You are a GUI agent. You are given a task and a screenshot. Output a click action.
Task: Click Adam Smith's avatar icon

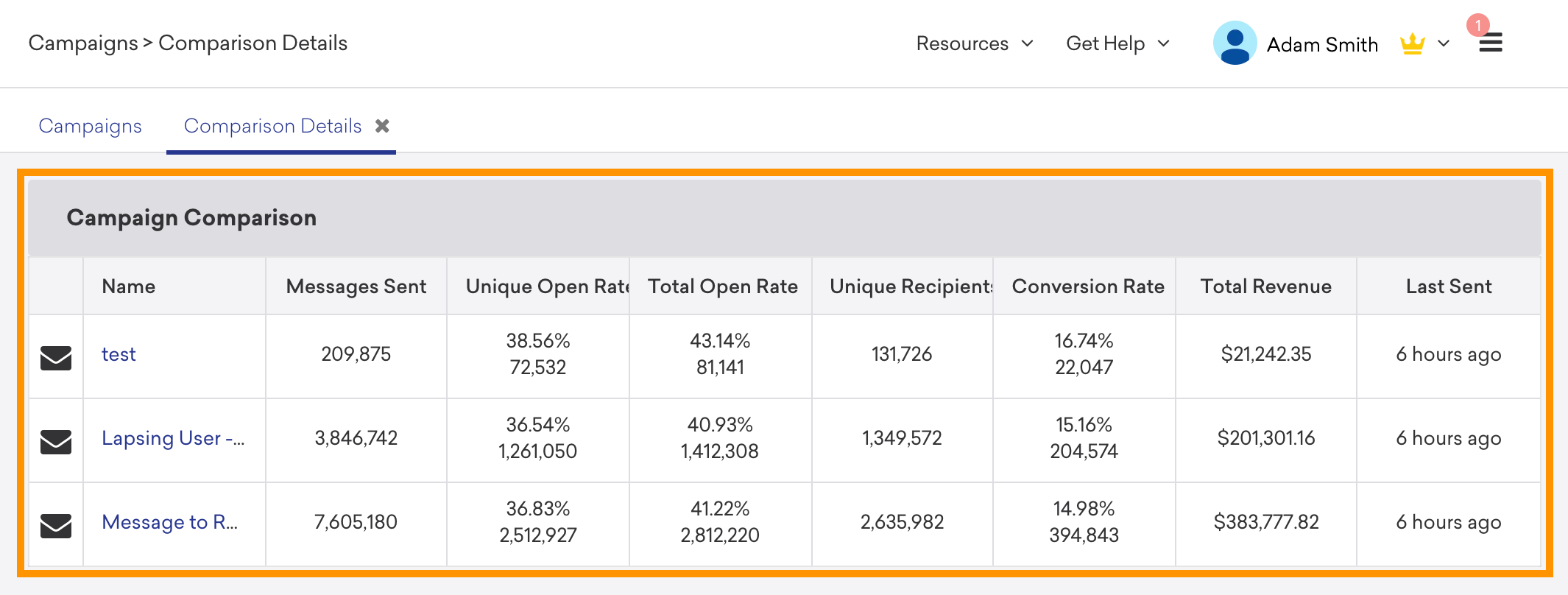(x=1235, y=43)
